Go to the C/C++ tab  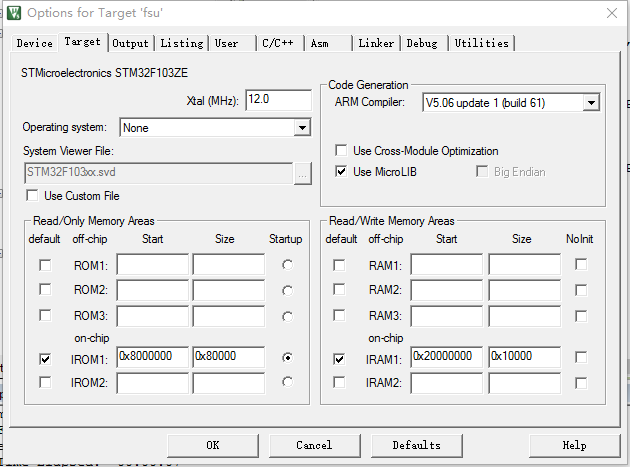pos(278,43)
